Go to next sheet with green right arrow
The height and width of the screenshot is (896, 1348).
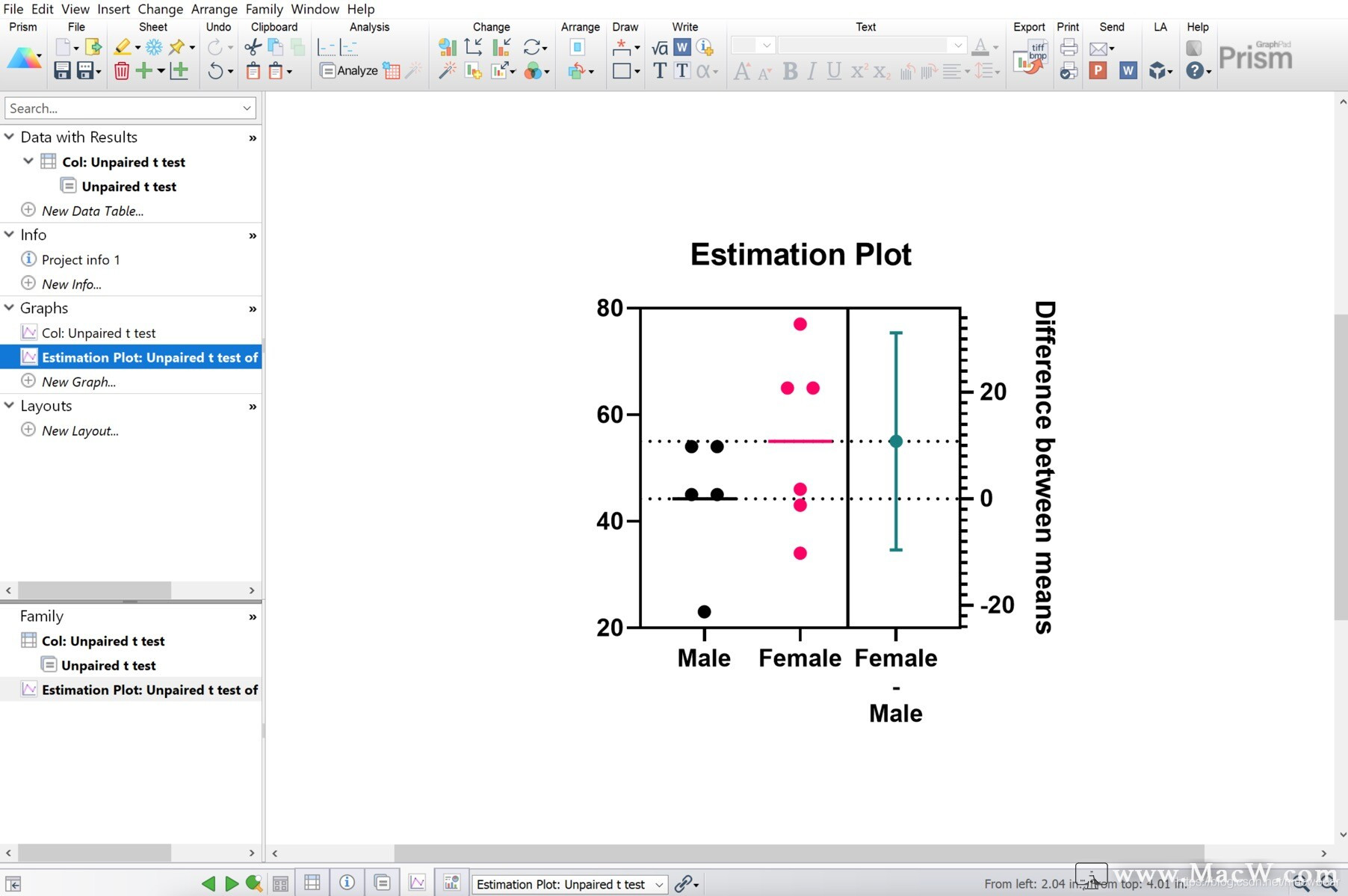[232, 884]
